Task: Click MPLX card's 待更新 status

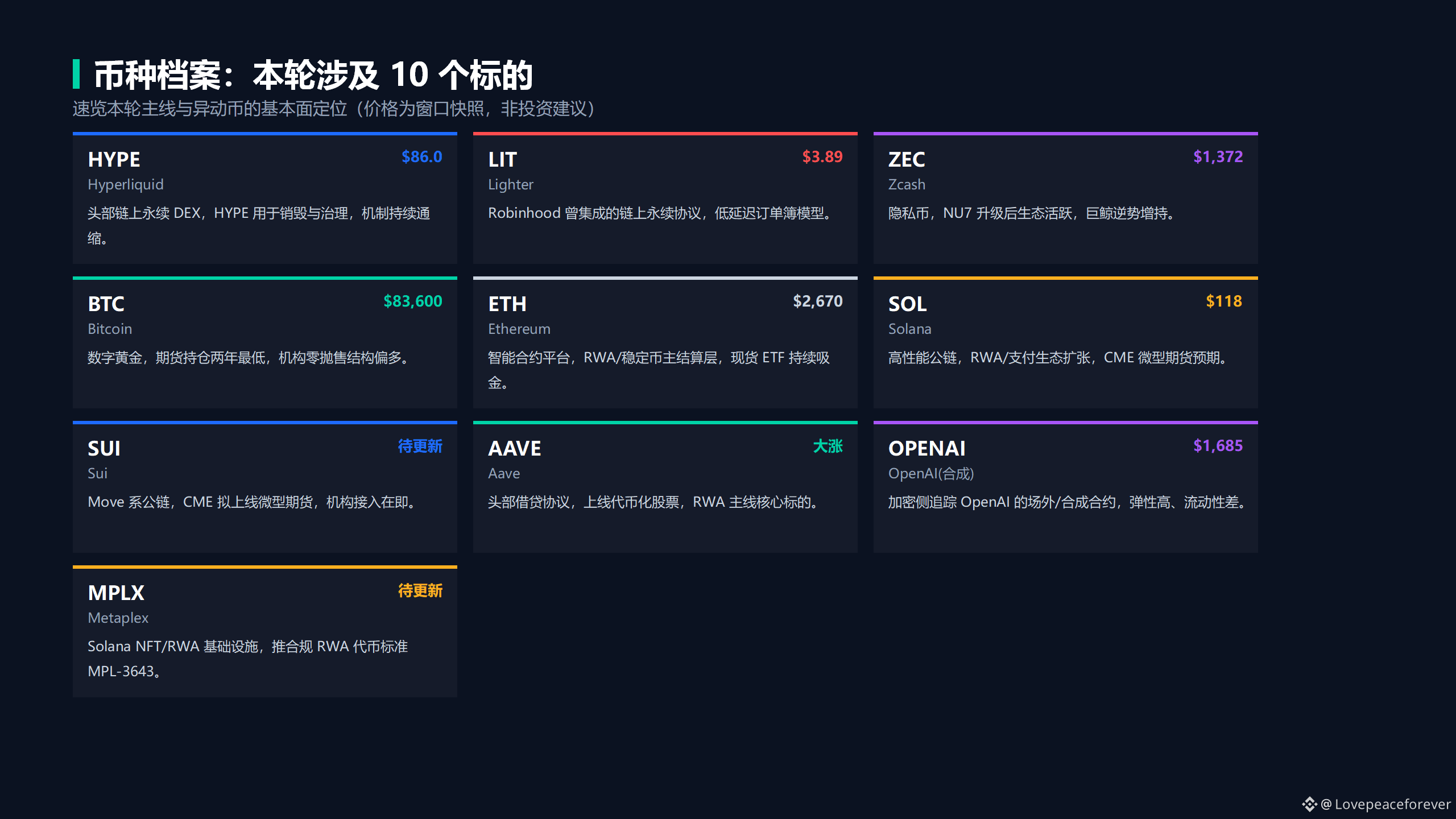Action: (x=420, y=590)
